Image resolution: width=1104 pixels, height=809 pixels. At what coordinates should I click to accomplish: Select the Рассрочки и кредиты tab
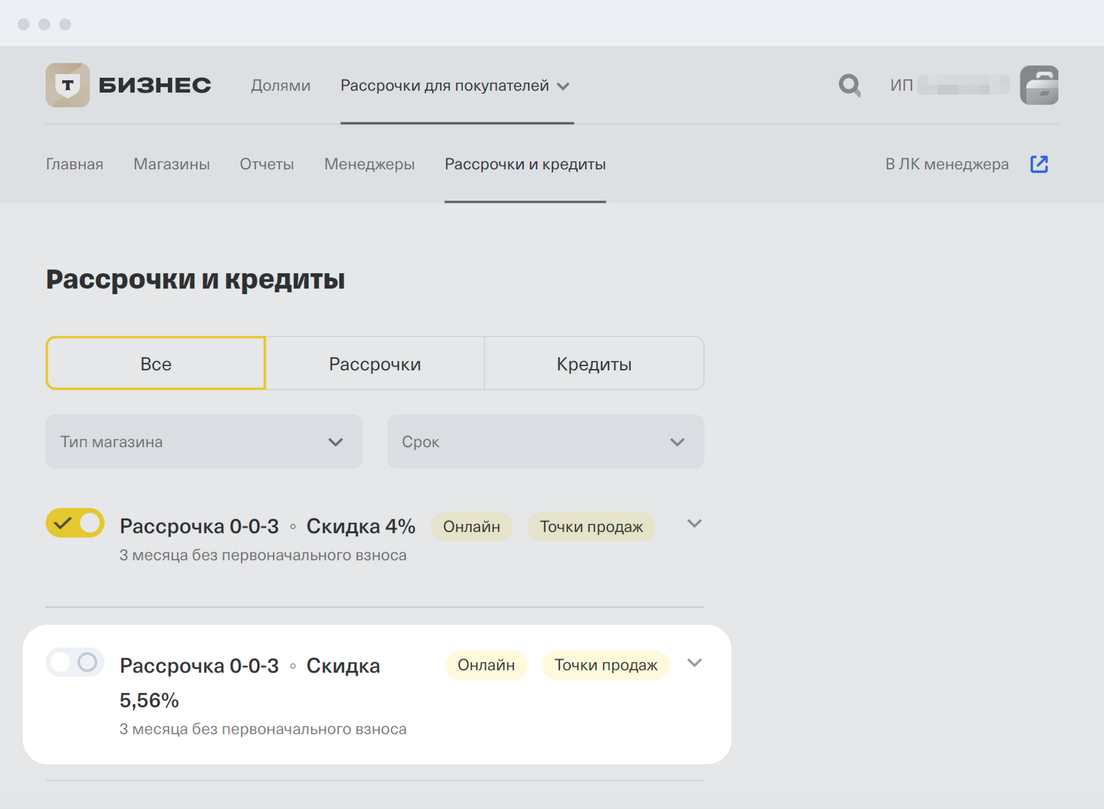pyautogui.click(x=525, y=164)
